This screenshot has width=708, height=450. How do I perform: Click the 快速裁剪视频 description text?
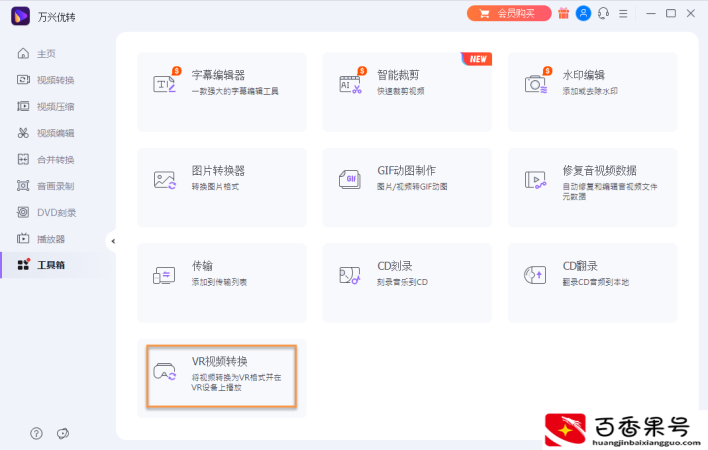pyautogui.click(x=401, y=91)
